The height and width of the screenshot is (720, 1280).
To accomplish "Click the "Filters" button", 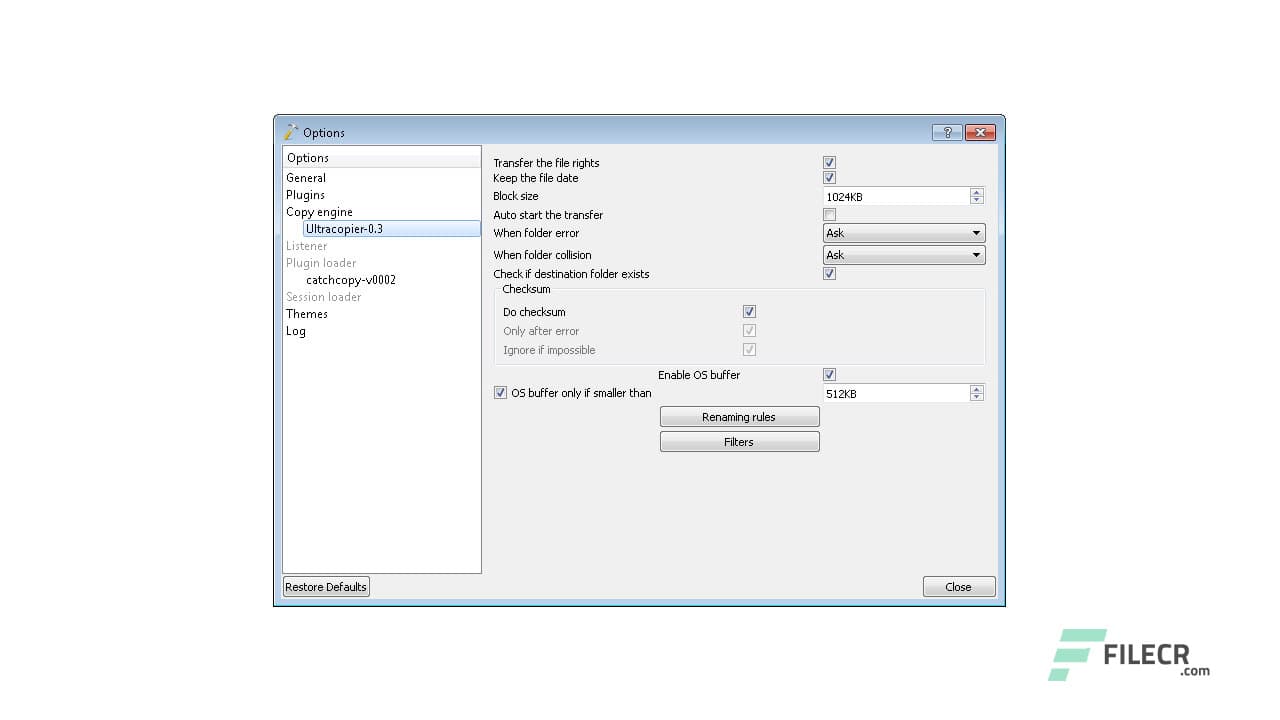I will (x=739, y=441).
